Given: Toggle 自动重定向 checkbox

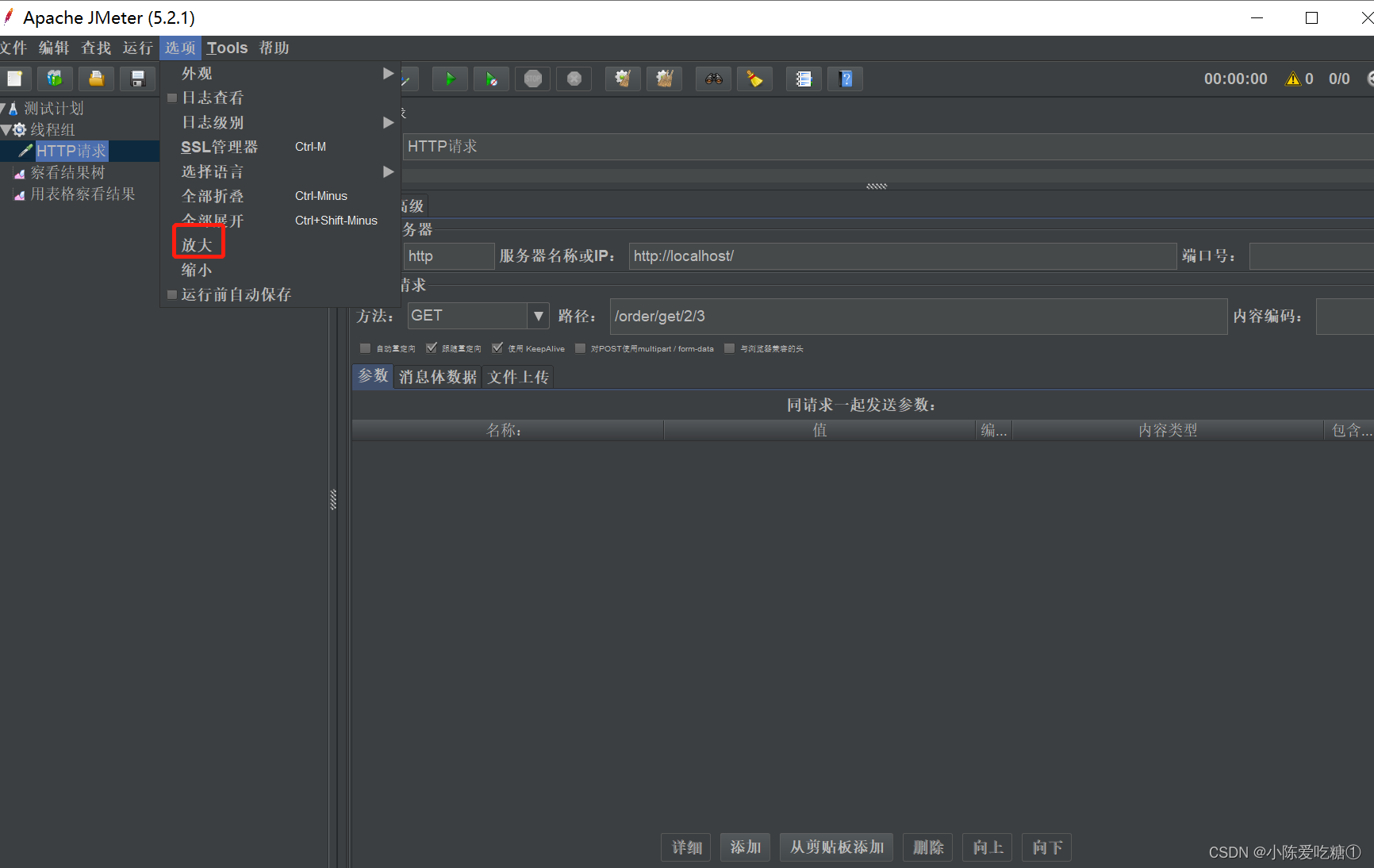Looking at the screenshot, I should point(366,348).
